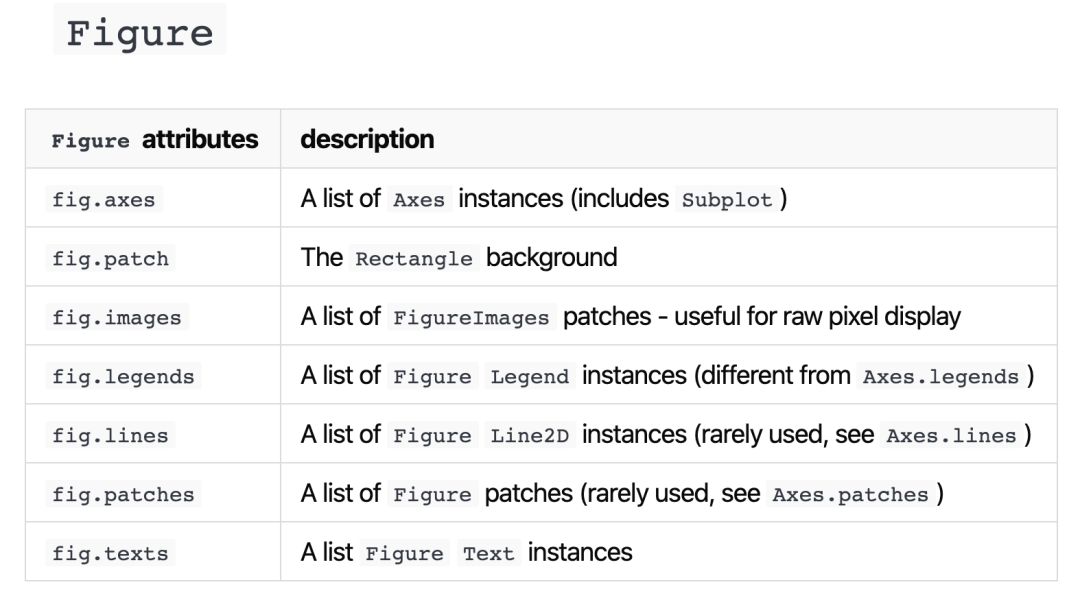Select fig.lines in the attributes column
The image size is (1080, 591).
point(110,435)
